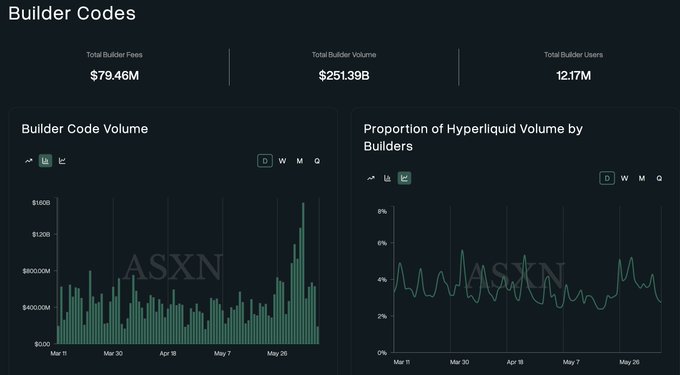This screenshot has height=375, width=680.
Task: Click the 6% y-axis label
Action: [382, 243]
